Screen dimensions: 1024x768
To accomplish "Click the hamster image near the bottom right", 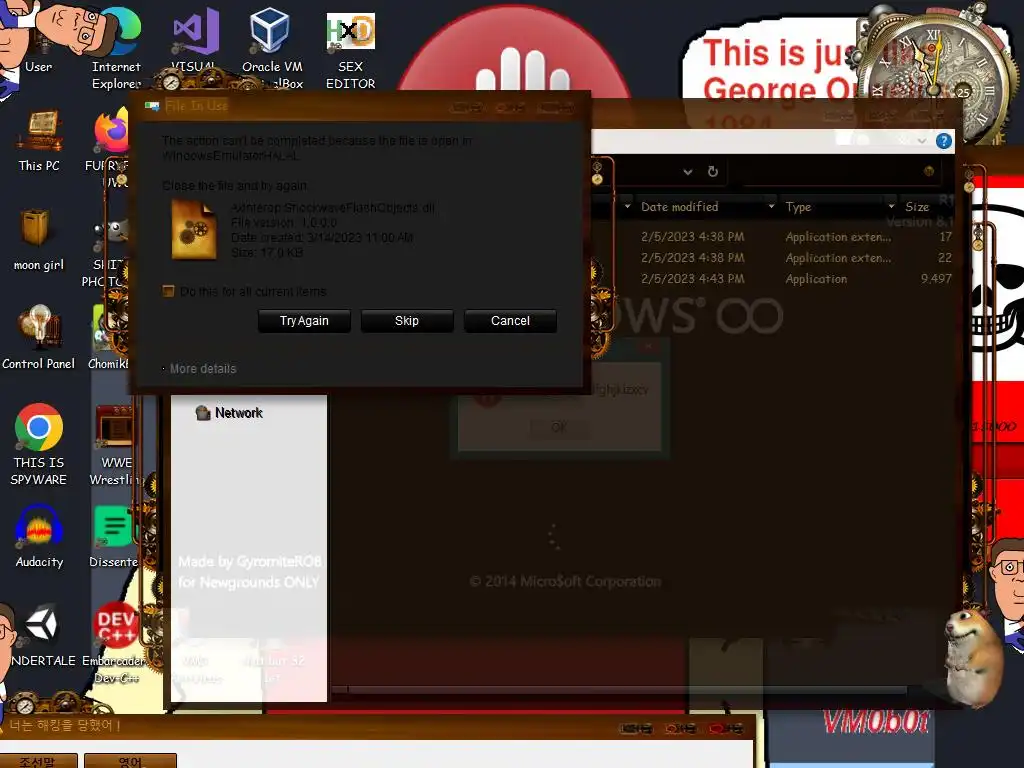I will click(974, 658).
